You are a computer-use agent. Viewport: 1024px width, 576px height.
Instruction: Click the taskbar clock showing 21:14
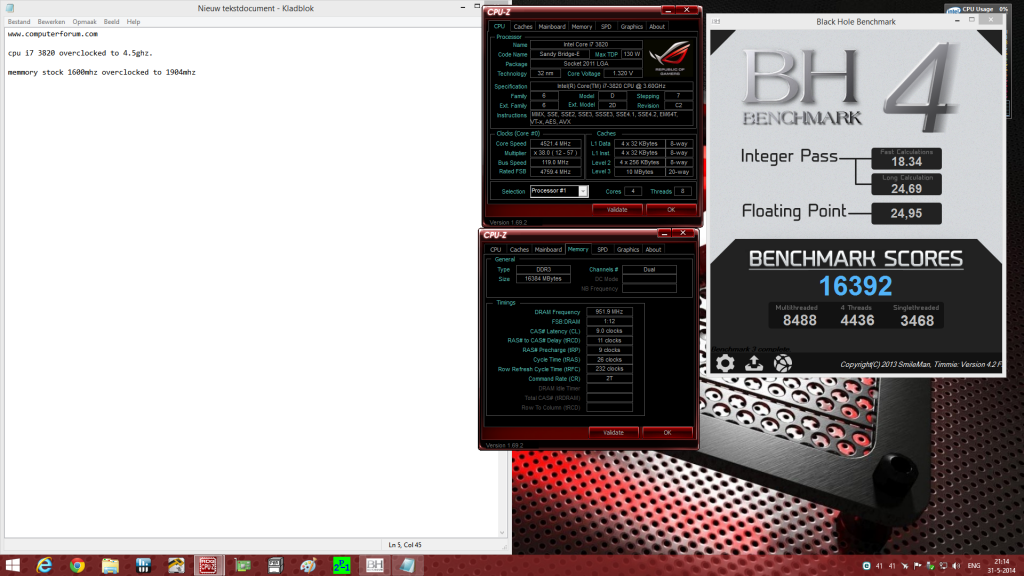tap(1001, 566)
